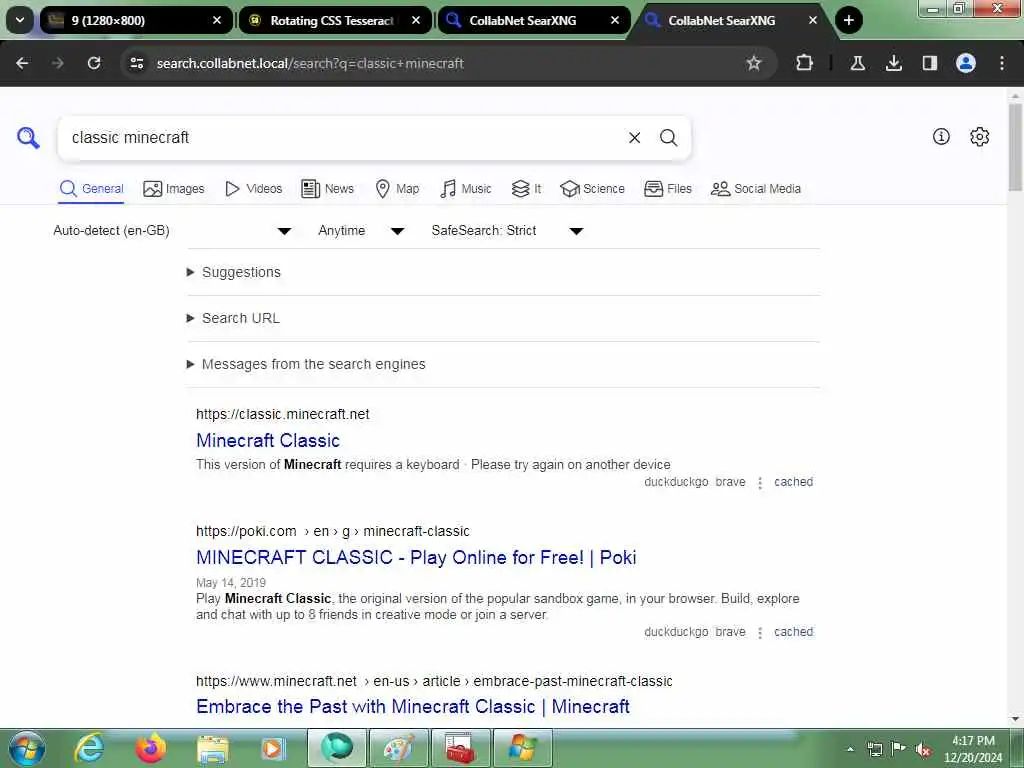Open Preferences gear icon
Screen dimensions: 1024x768
coord(980,136)
